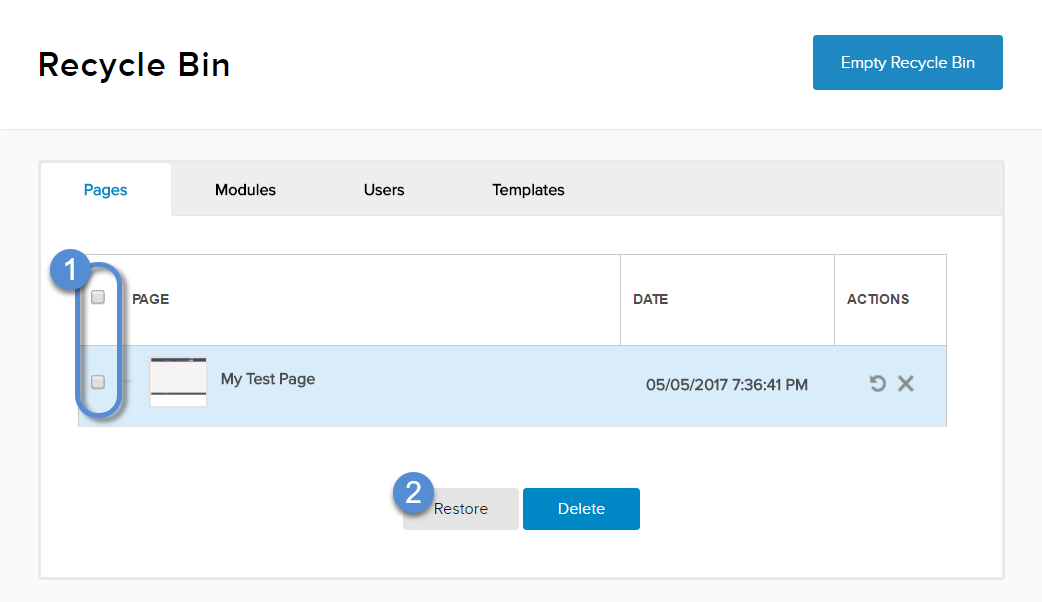Click the blue number 2 callout badge
The height and width of the screenshot is (602, 1042).
(413, 493)
